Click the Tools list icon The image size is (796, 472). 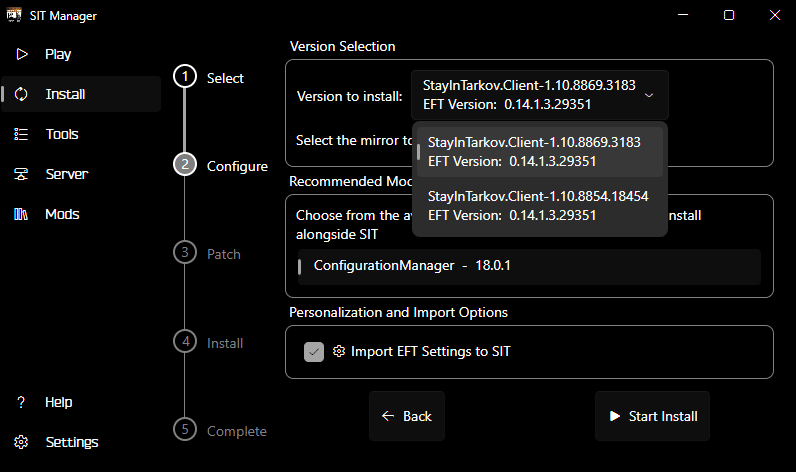[21, 134]
